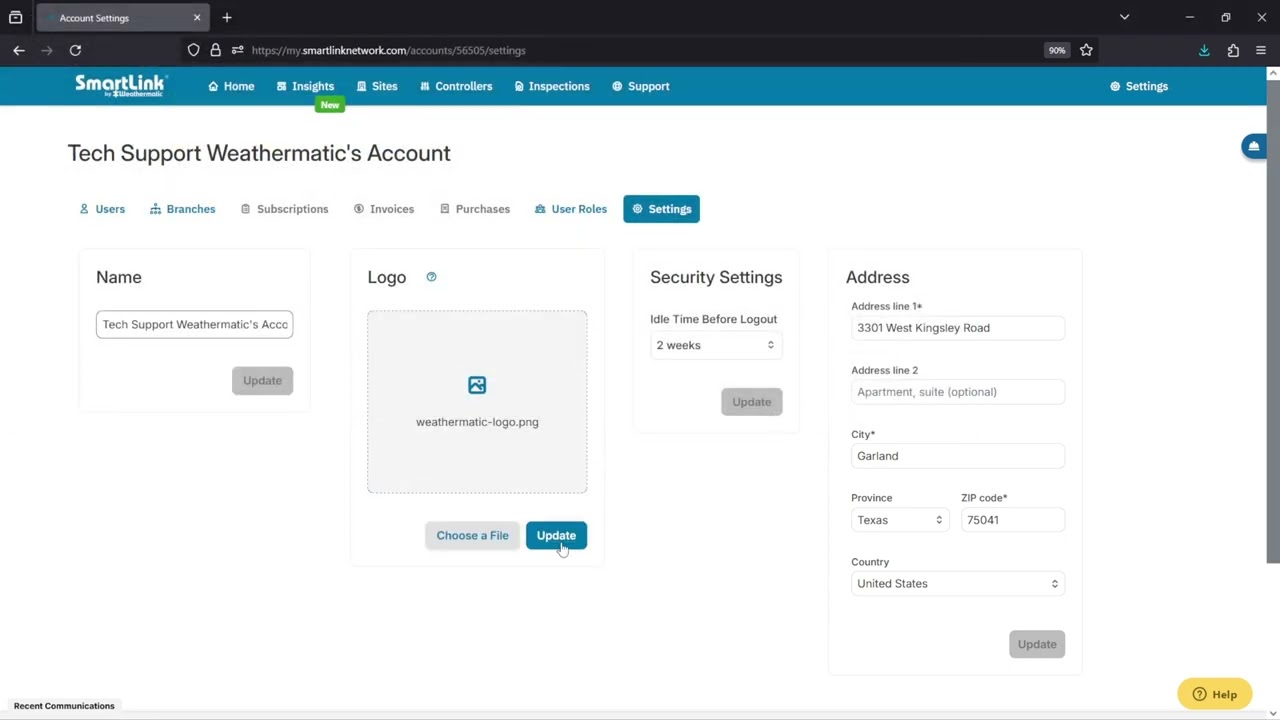Click the Tech Support Weathermatic's Account heading
The width and height of the screenshot is (1280, 720).
point(259,153)
